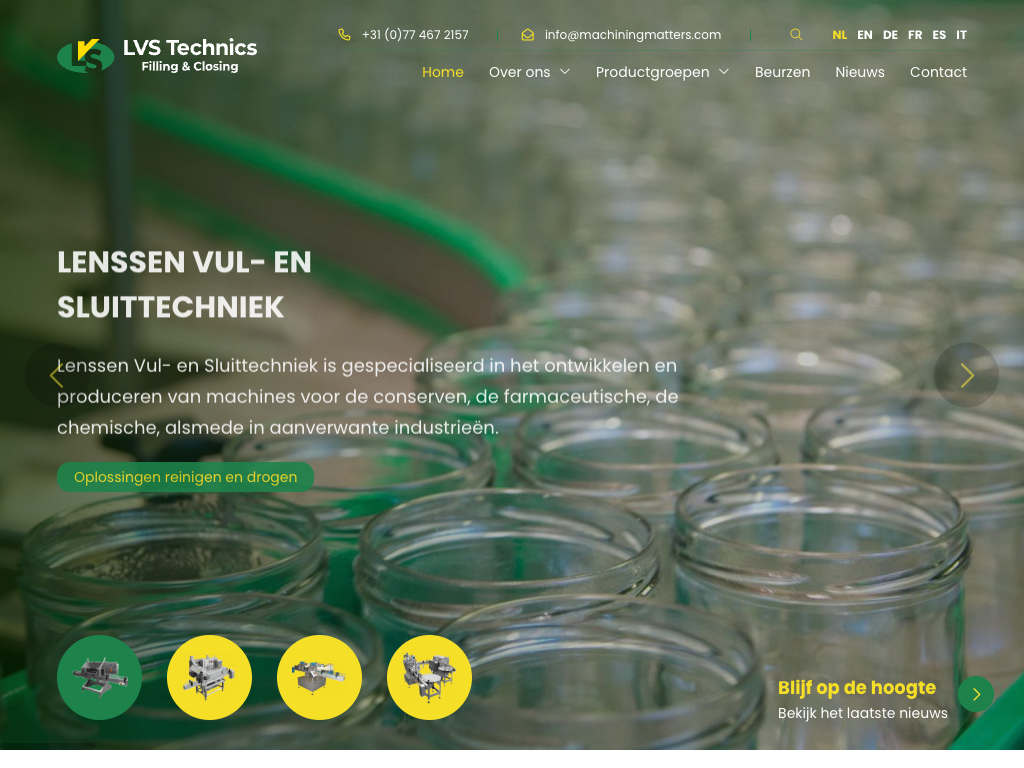Image resolution: width=1024 pixels, height=768 pixels.
Task: Click the info@machiningmatters.com email link
Action: click(633, 35)
